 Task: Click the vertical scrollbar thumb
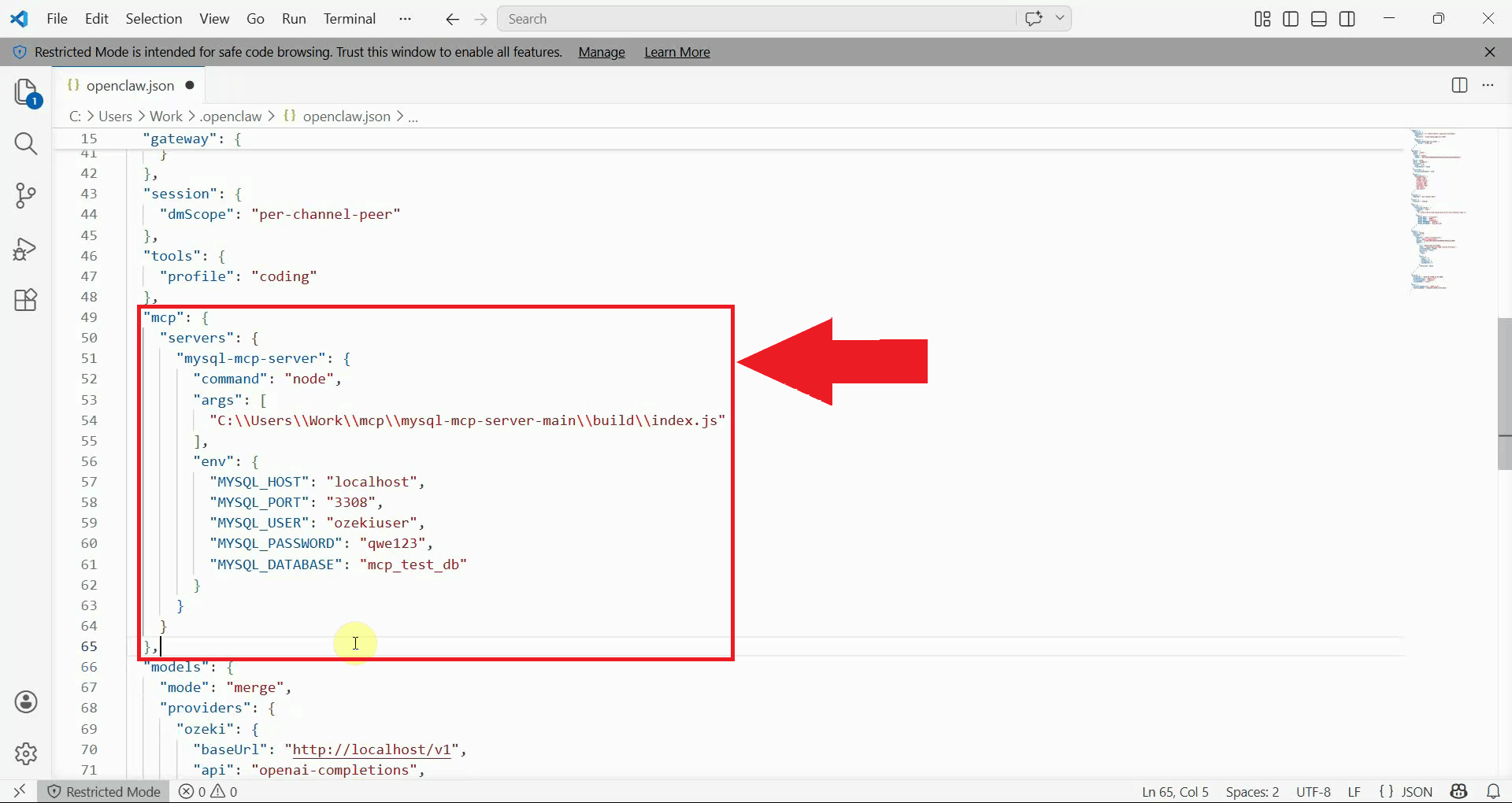[1504, 394]
